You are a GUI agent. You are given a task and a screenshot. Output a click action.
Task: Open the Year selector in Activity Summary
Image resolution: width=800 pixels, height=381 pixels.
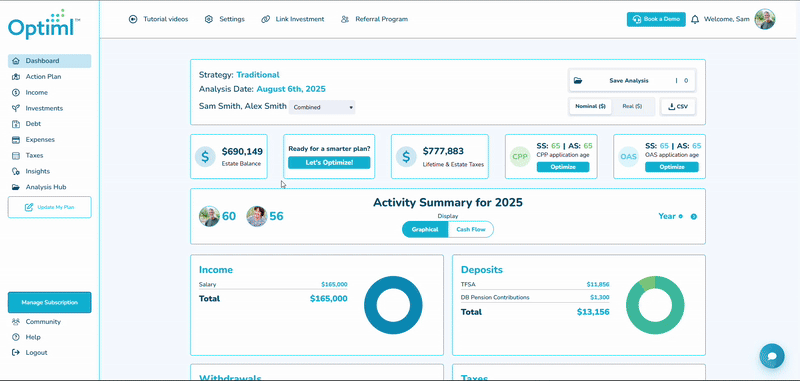point(670,216)
